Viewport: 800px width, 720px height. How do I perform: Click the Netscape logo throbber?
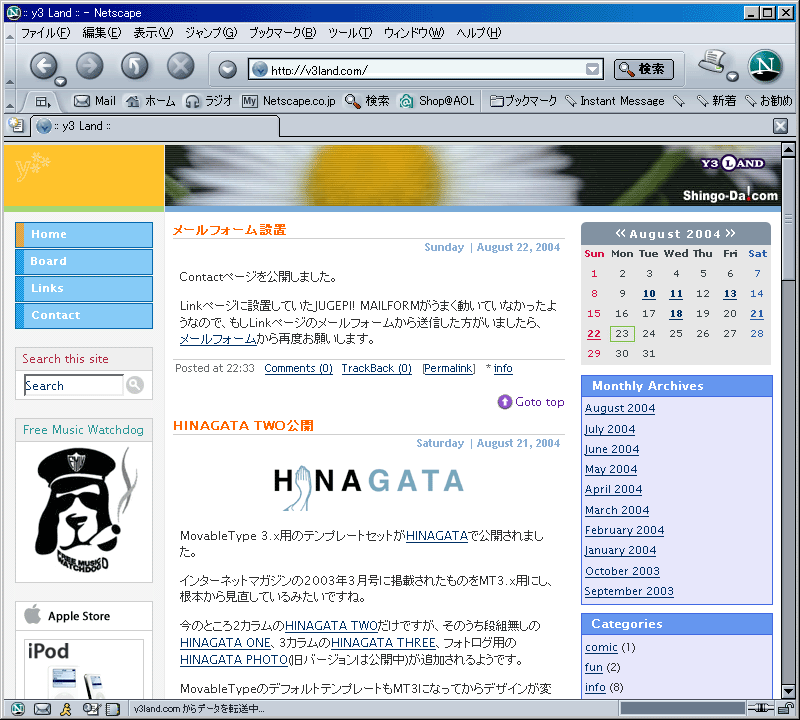(x=765, y=66)
